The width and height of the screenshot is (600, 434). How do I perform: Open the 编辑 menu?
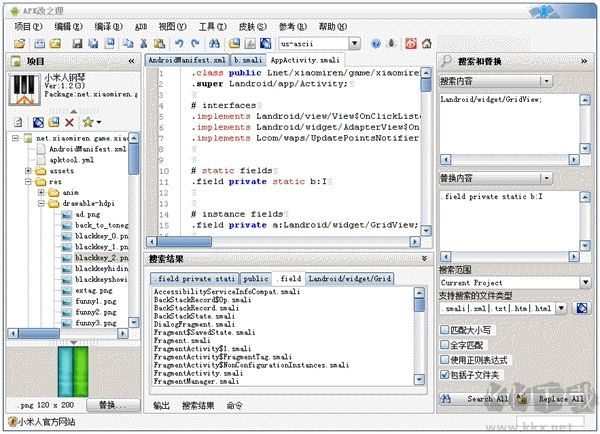tap(68, 26)
